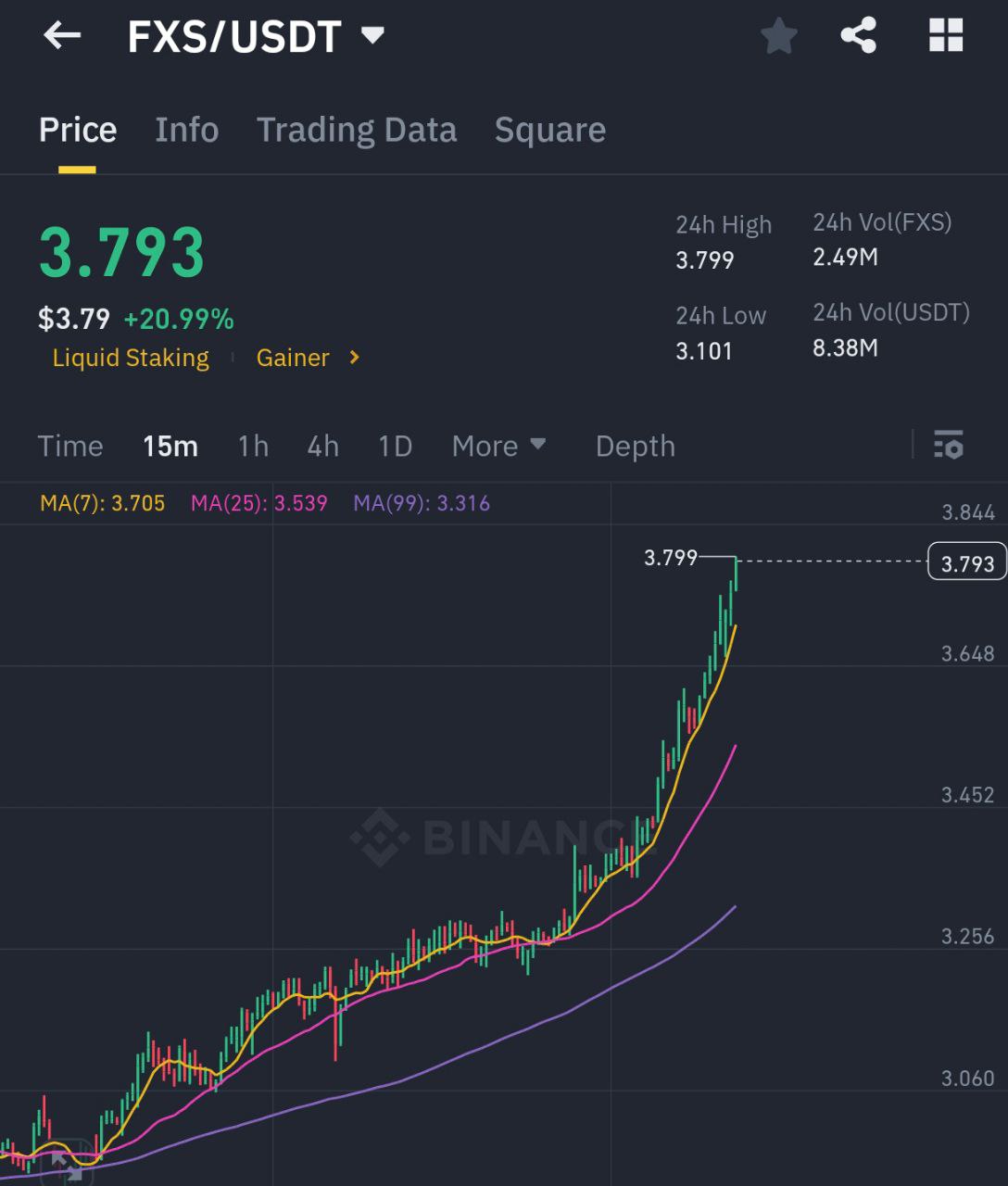This screenshot has width=1008, height=1186.
Task: Select the 4h timeframe
Action: coord(323,446)
